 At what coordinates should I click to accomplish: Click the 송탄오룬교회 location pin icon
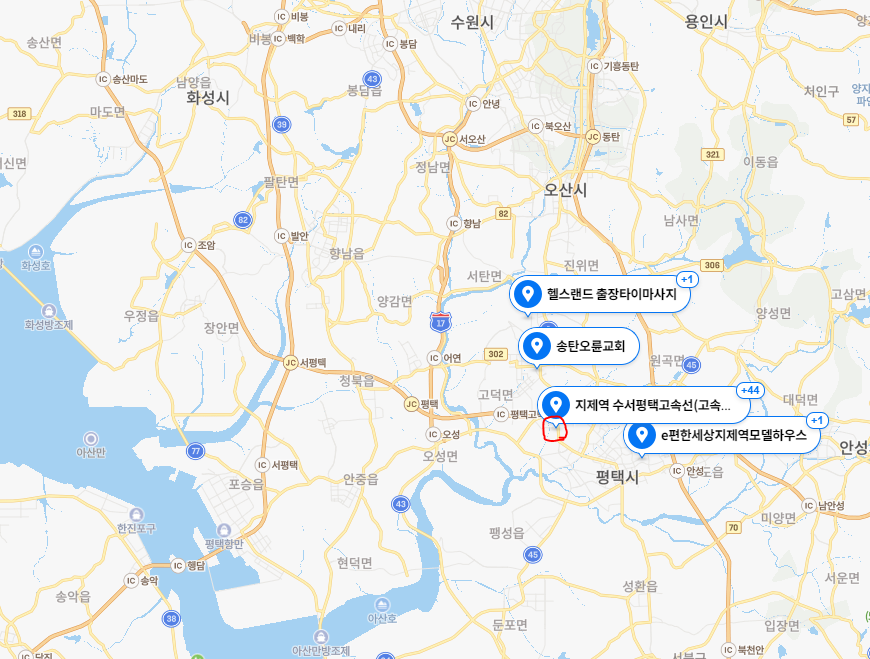click(537, 346)
